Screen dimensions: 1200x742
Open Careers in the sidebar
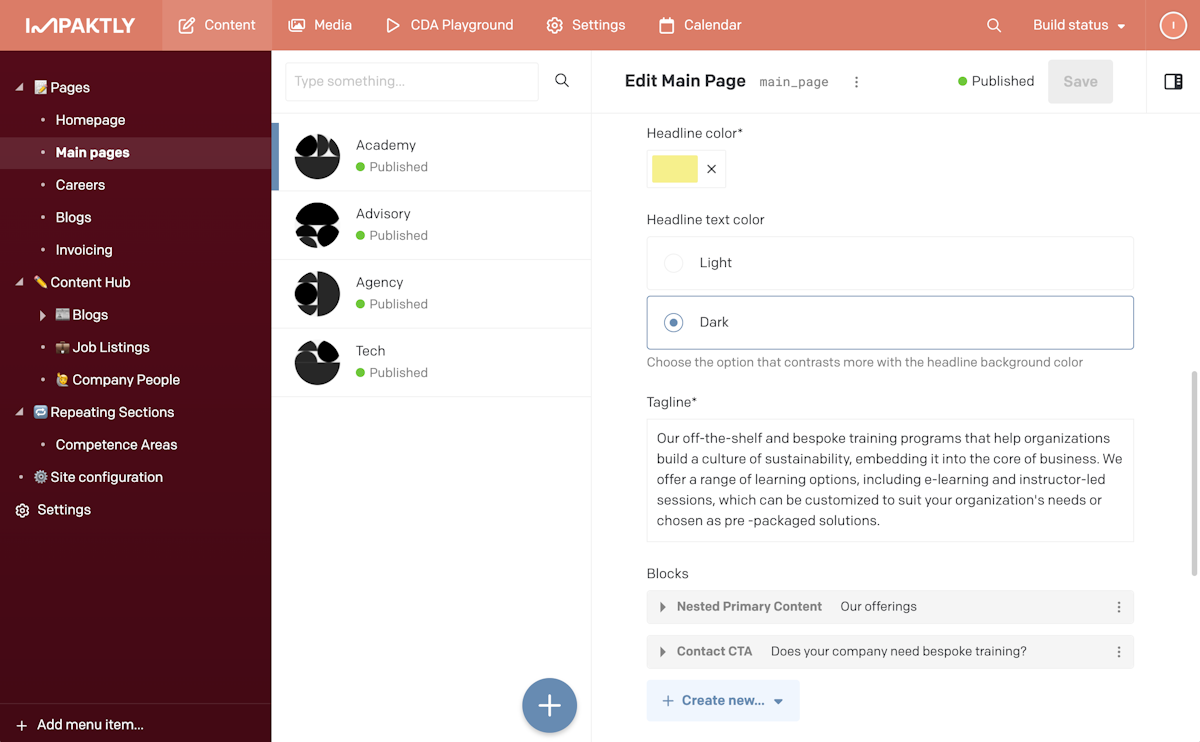[x=80, y=185]
